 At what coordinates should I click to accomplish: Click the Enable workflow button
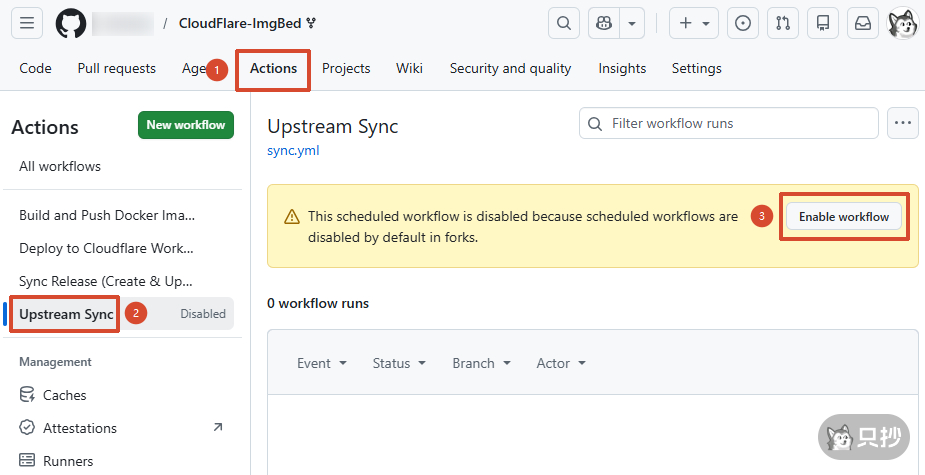(x=844, y=217)
